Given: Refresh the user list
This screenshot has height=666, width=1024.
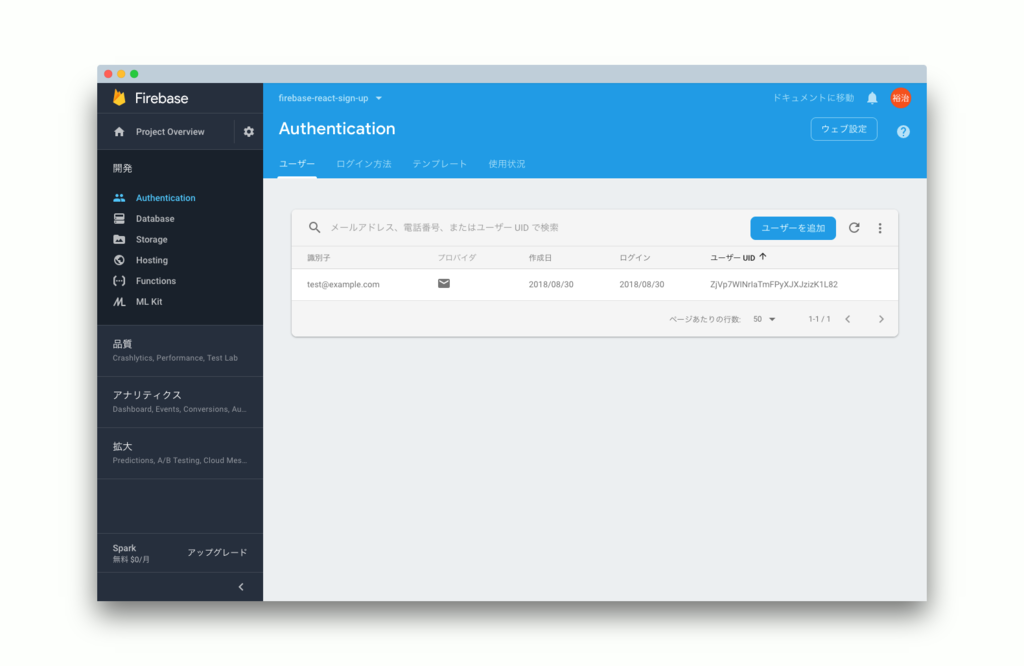Looking at the screenshot, I should (x=854, y=228).
